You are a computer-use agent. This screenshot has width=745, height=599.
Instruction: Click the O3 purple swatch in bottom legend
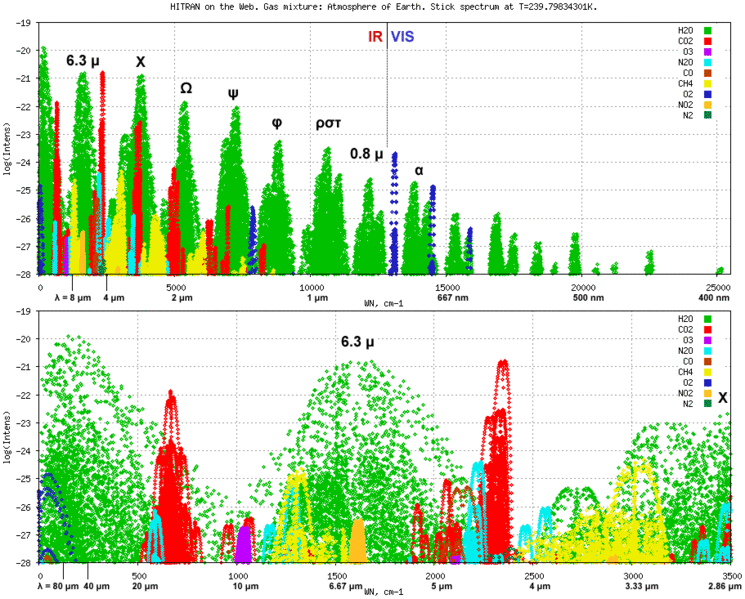(x=707, y=340)
